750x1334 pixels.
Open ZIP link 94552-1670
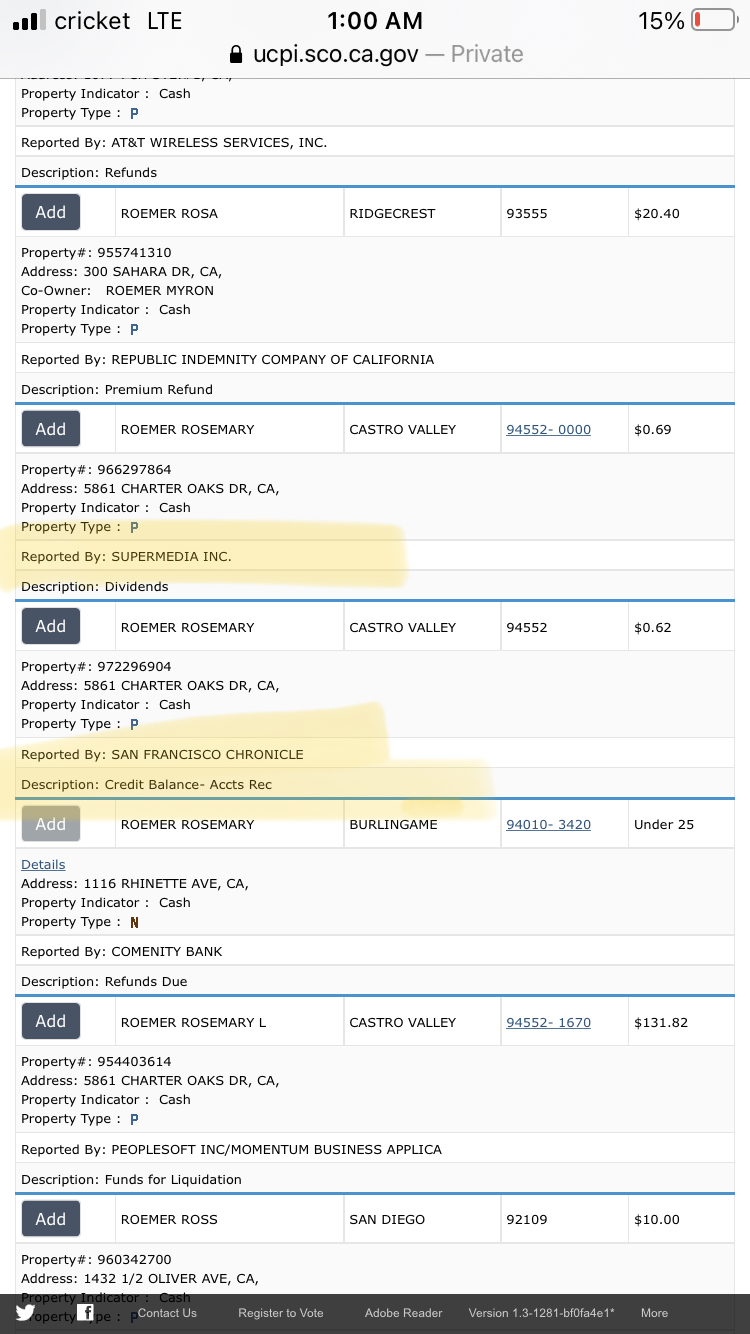point(548,1022)
